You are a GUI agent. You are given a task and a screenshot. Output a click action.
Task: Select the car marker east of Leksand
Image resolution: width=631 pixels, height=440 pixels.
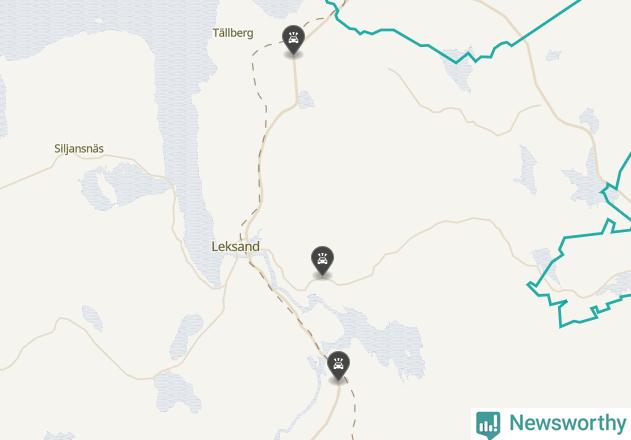(322, 260)
